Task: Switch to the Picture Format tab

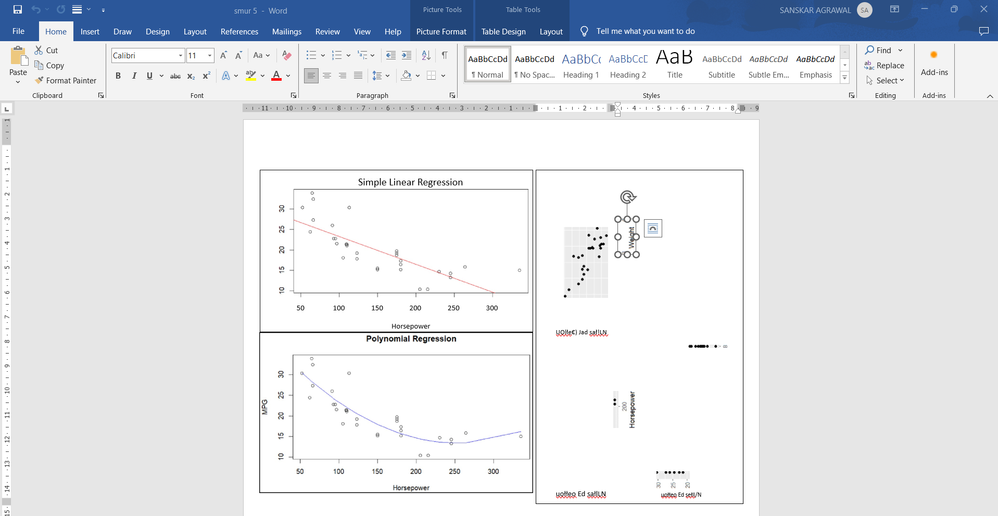Action: [441, 31]
